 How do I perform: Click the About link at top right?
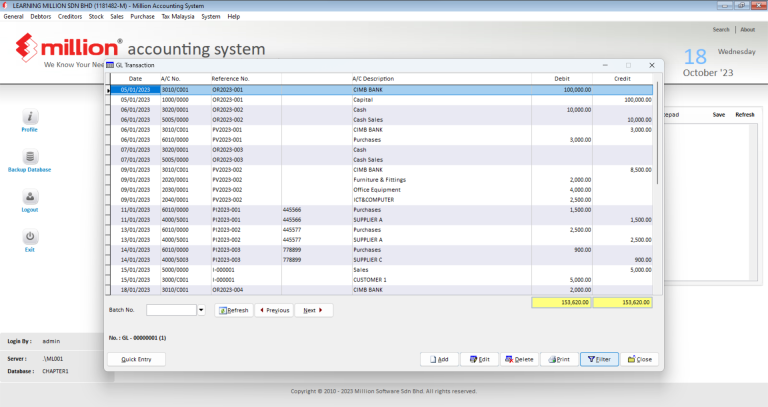pos(747,30)
